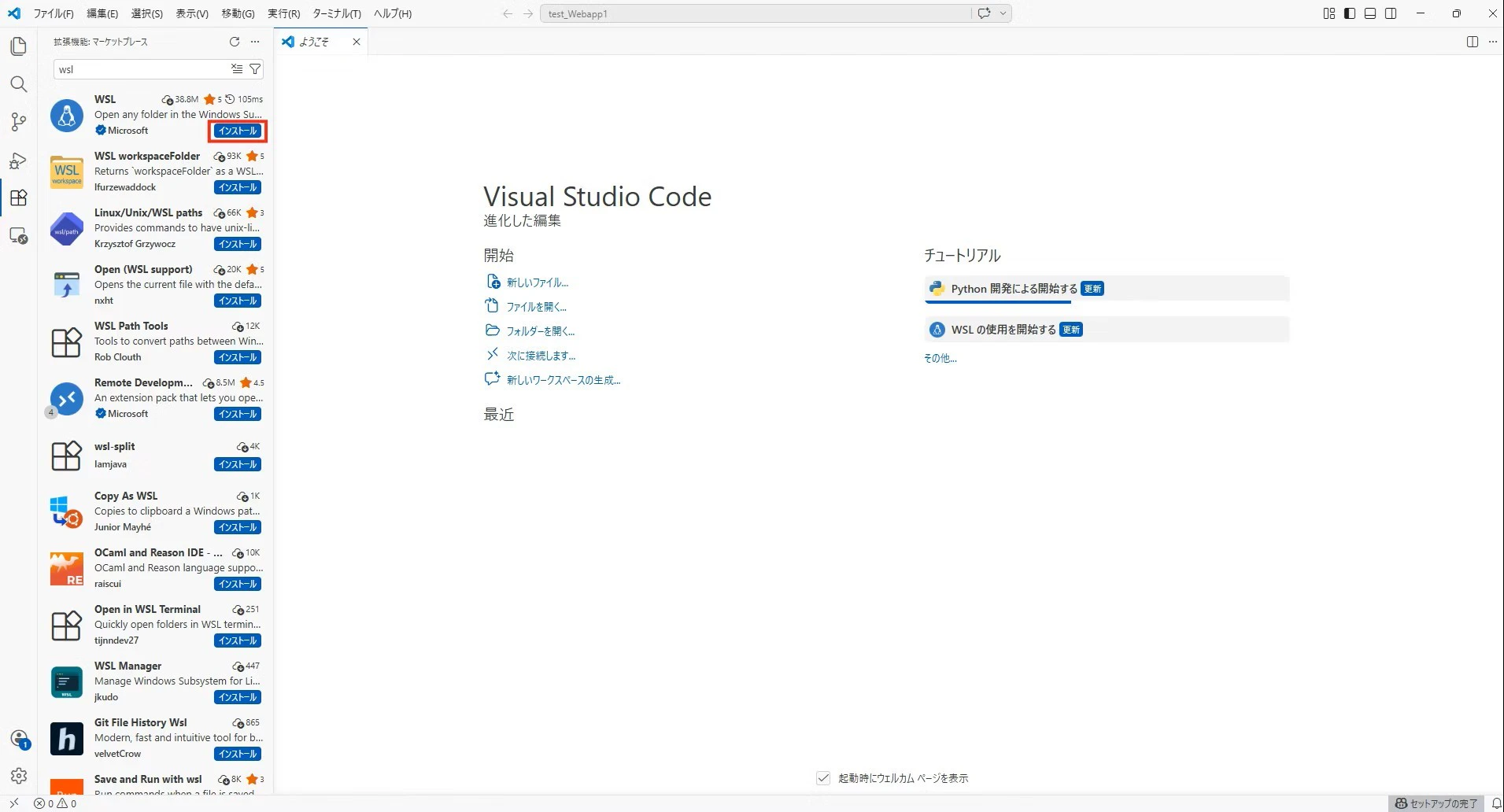
Task: Install Open (WSL support) extension
Action: coord(238,301)
